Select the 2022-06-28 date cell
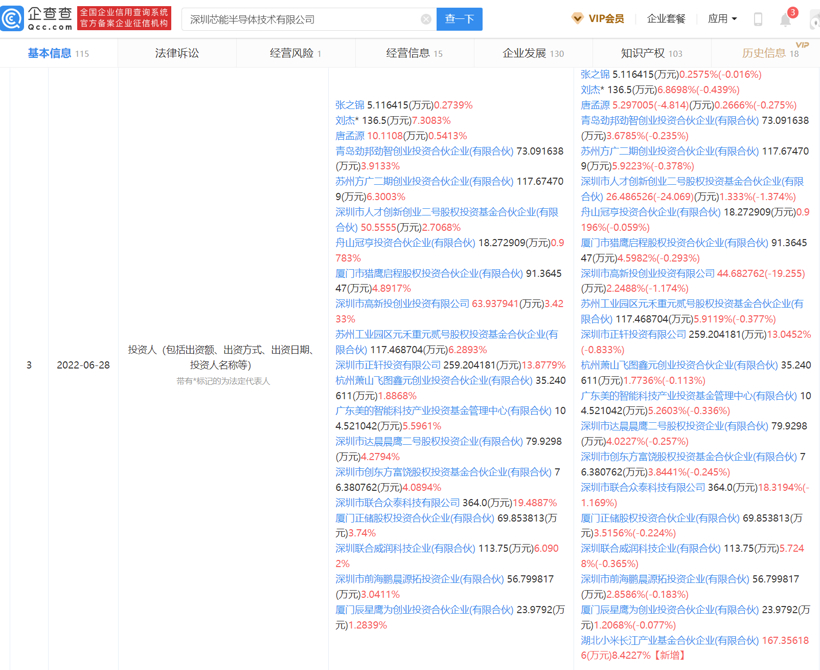 click(83, 365)
